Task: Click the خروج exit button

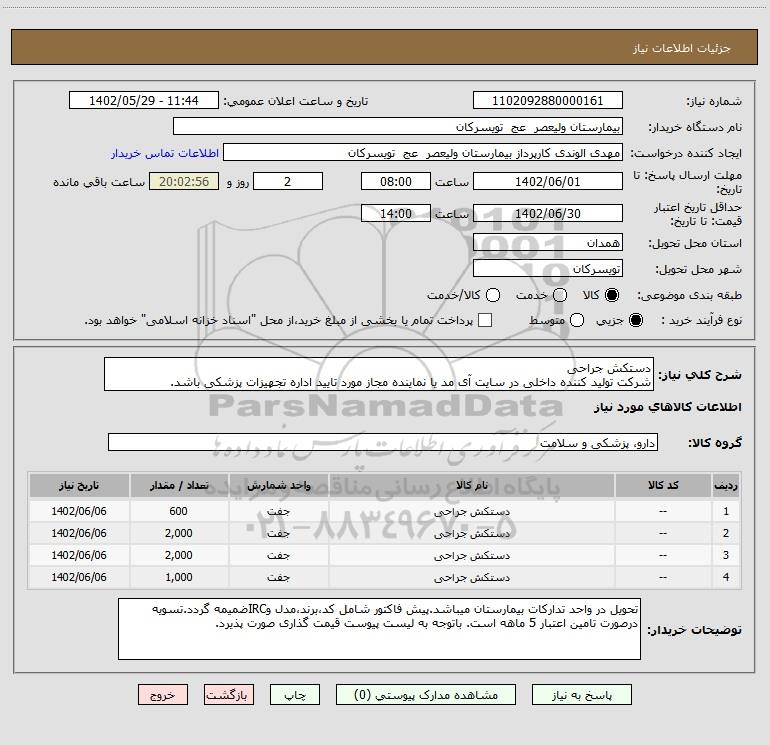Action: pos(163,694)
